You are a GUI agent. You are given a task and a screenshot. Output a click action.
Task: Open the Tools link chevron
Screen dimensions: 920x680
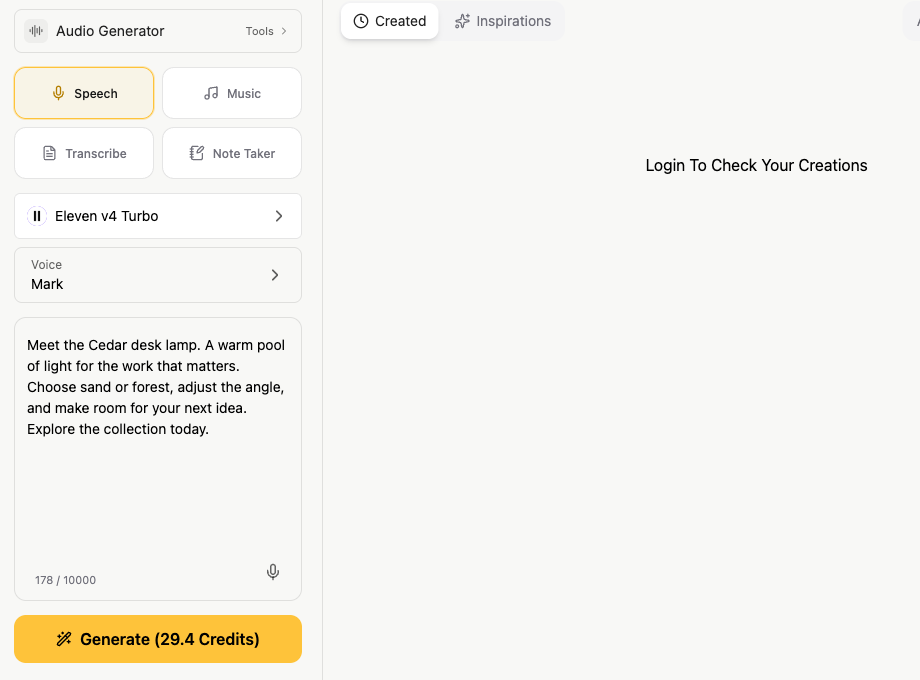point(284,31)
